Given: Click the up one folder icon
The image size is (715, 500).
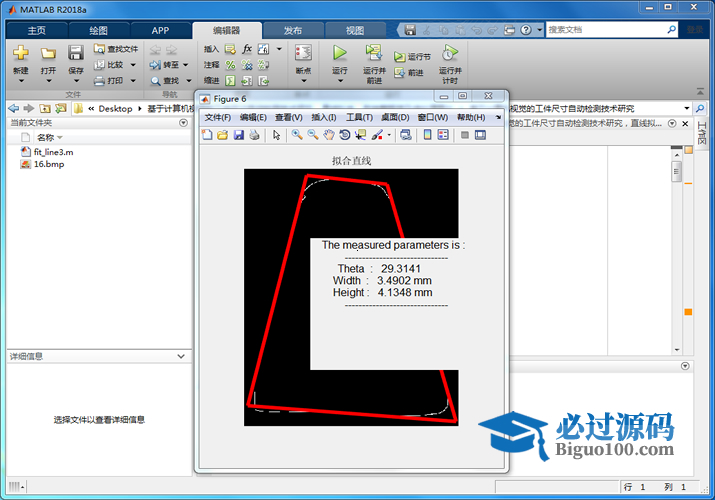Looking at the screenshot, I should coord(45,108).
